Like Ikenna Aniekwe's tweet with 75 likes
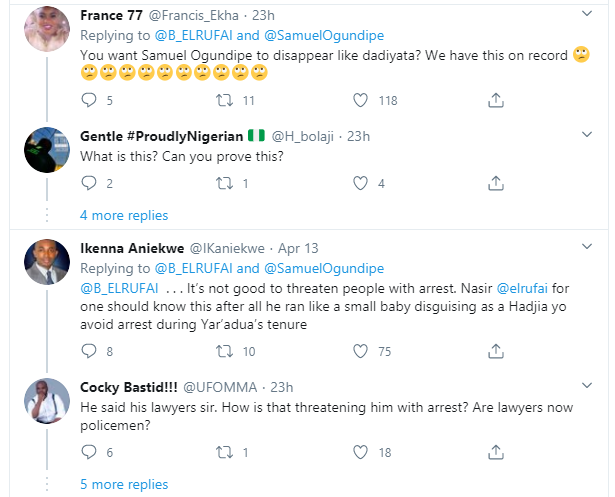Image resolution: width=615 pixels, height=497 pixels. click(x=361, y=351)
